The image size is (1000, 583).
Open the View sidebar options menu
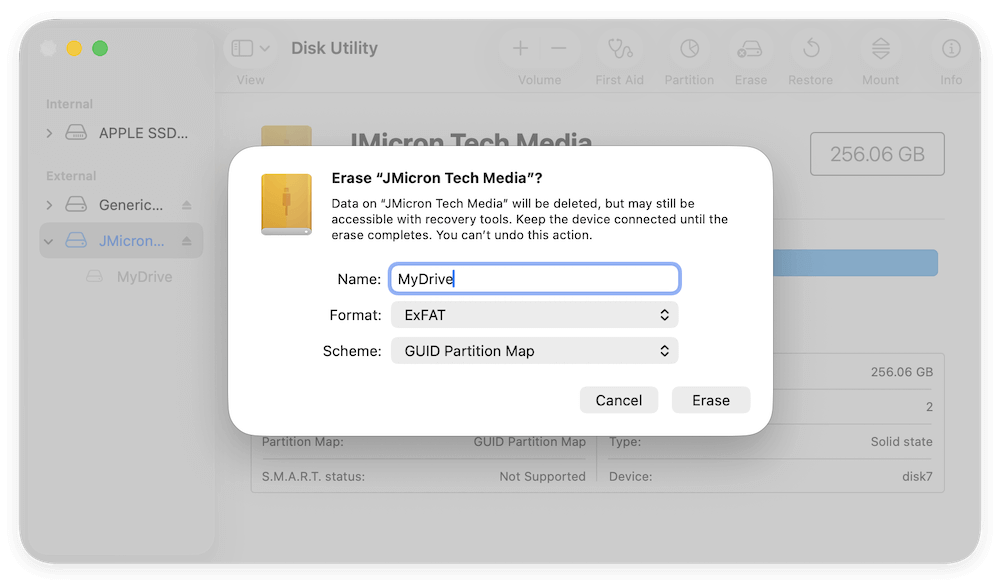click(249, 47)
